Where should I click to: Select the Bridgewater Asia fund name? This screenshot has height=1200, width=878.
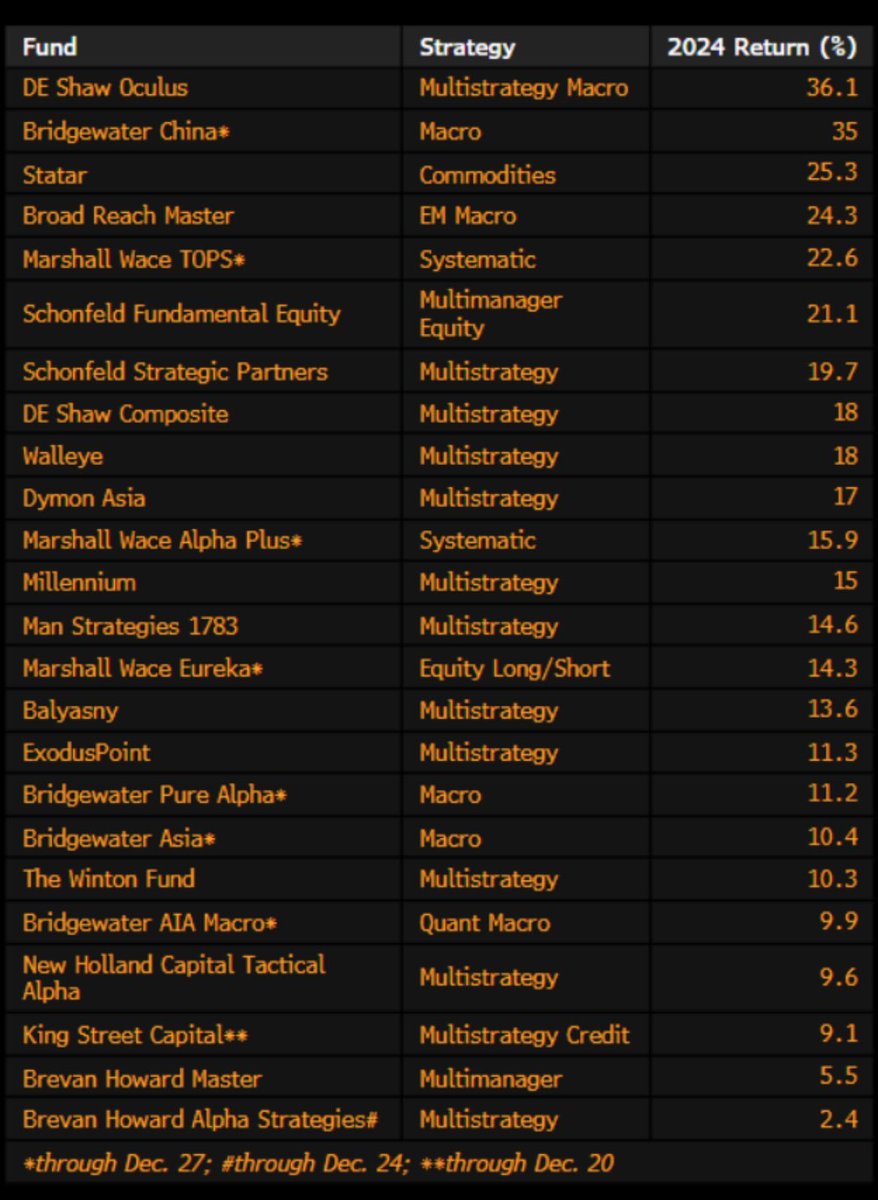point(119,838)
